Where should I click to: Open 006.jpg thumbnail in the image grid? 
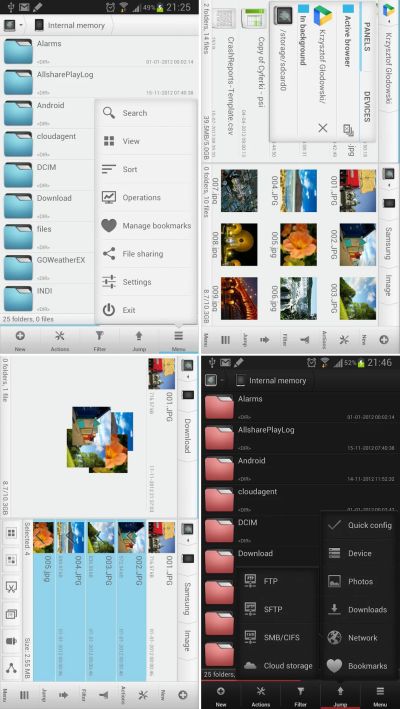pos(298,298)
